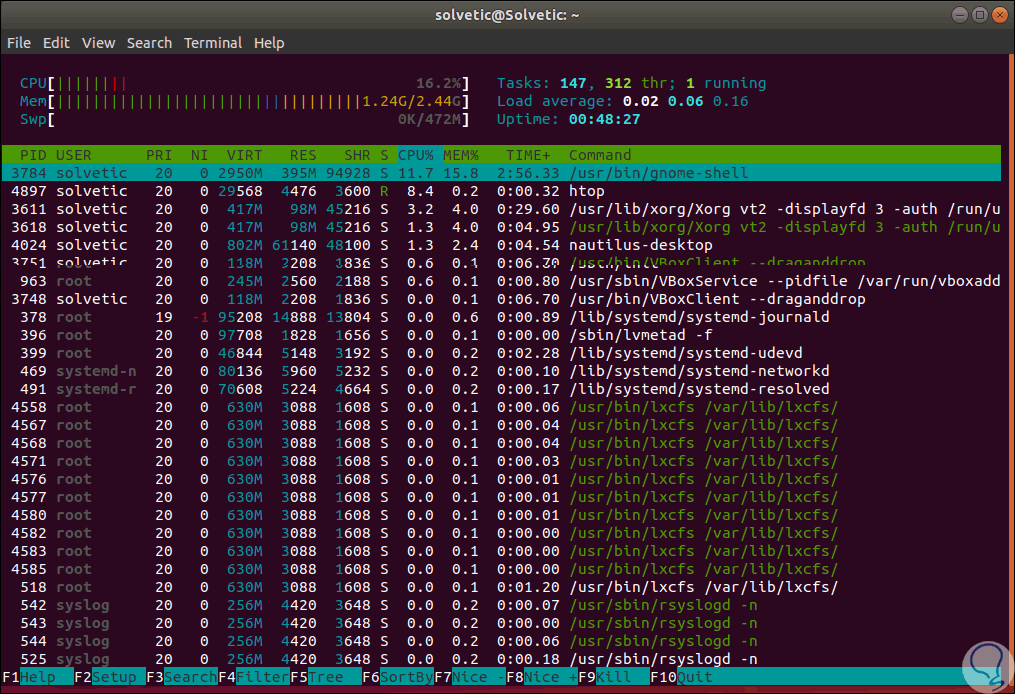1015x694 pixels.
Task: Open the View menu
Action: pyautogui.click(x=98, y=43)
